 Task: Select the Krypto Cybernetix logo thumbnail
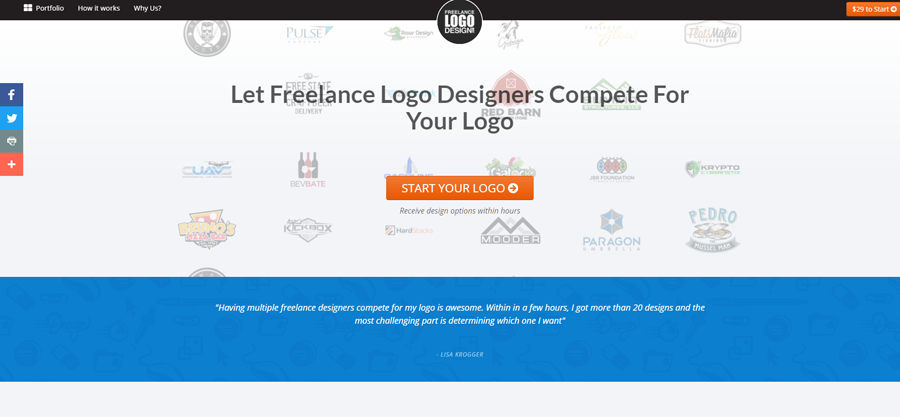712,169
